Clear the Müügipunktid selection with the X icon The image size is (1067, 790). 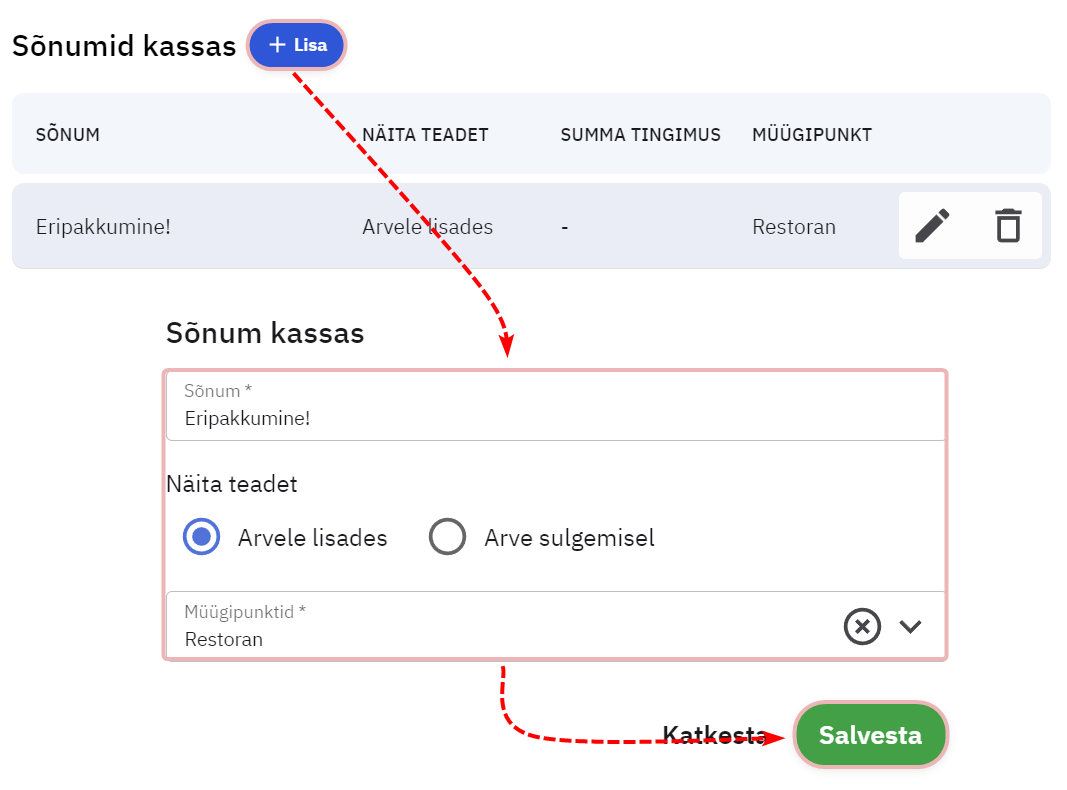click(x=862, y=627)
